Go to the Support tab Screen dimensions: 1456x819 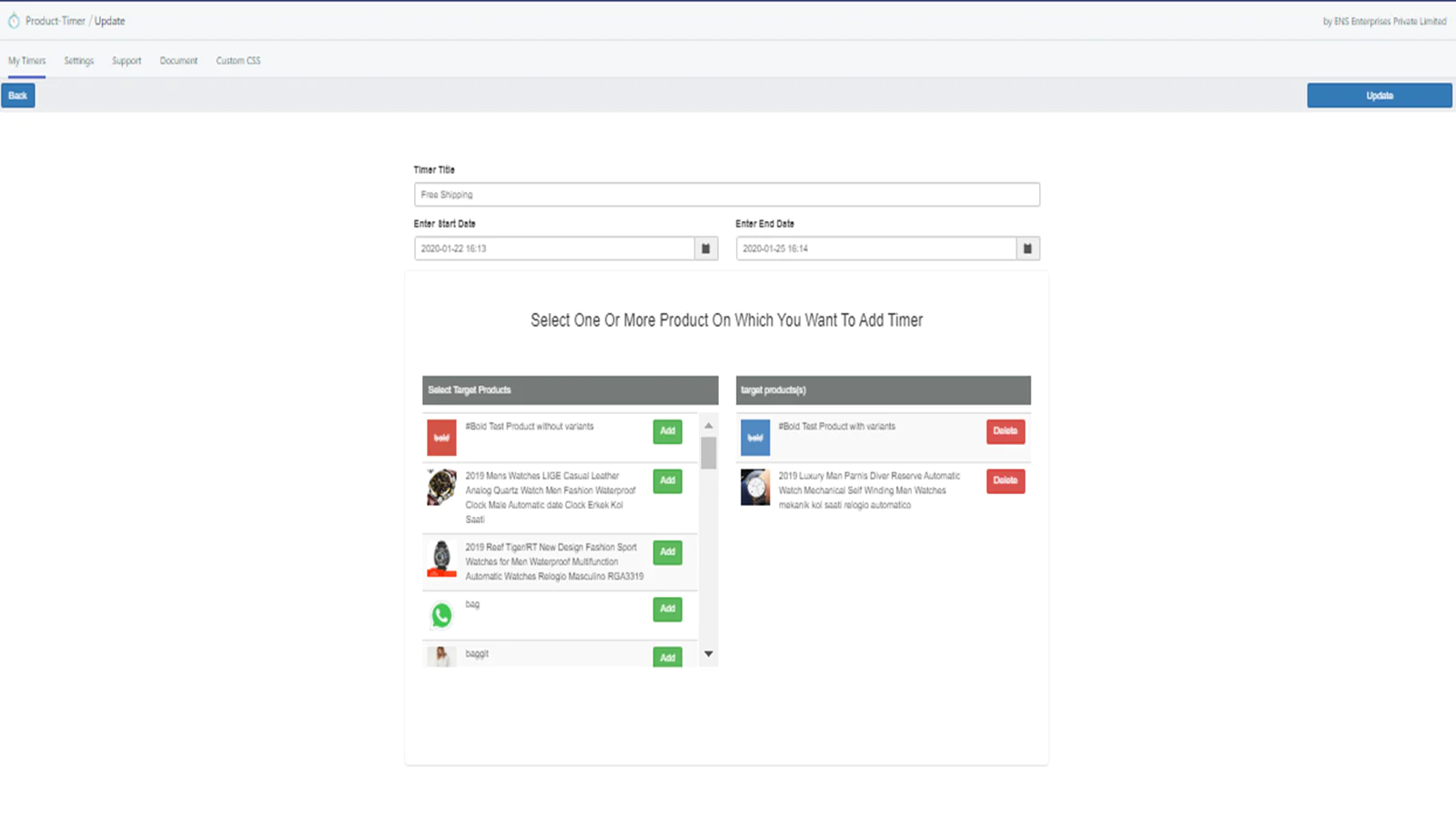[x=126, y=61]
